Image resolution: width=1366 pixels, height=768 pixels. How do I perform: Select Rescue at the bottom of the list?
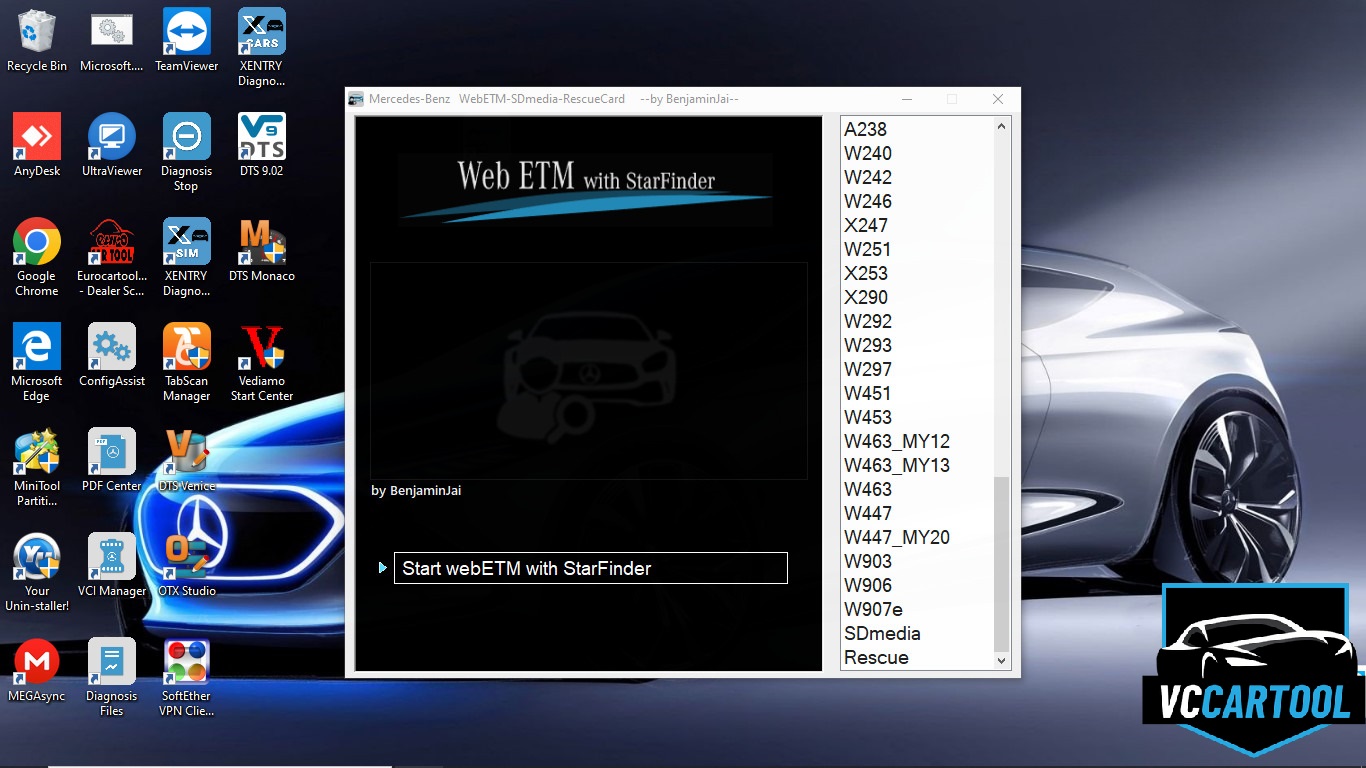coord(876,657)
